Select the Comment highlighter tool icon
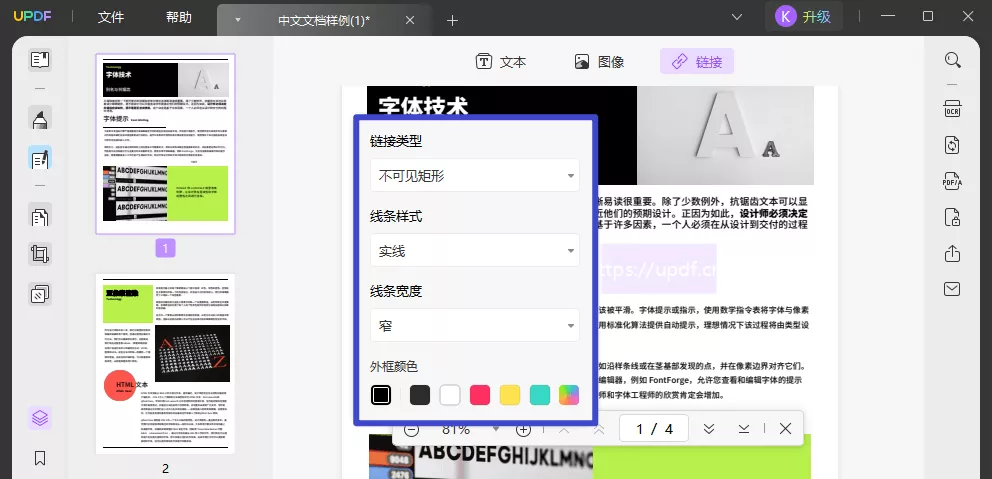Viewport: 992px width, 479px height. (x=40, y=118)
